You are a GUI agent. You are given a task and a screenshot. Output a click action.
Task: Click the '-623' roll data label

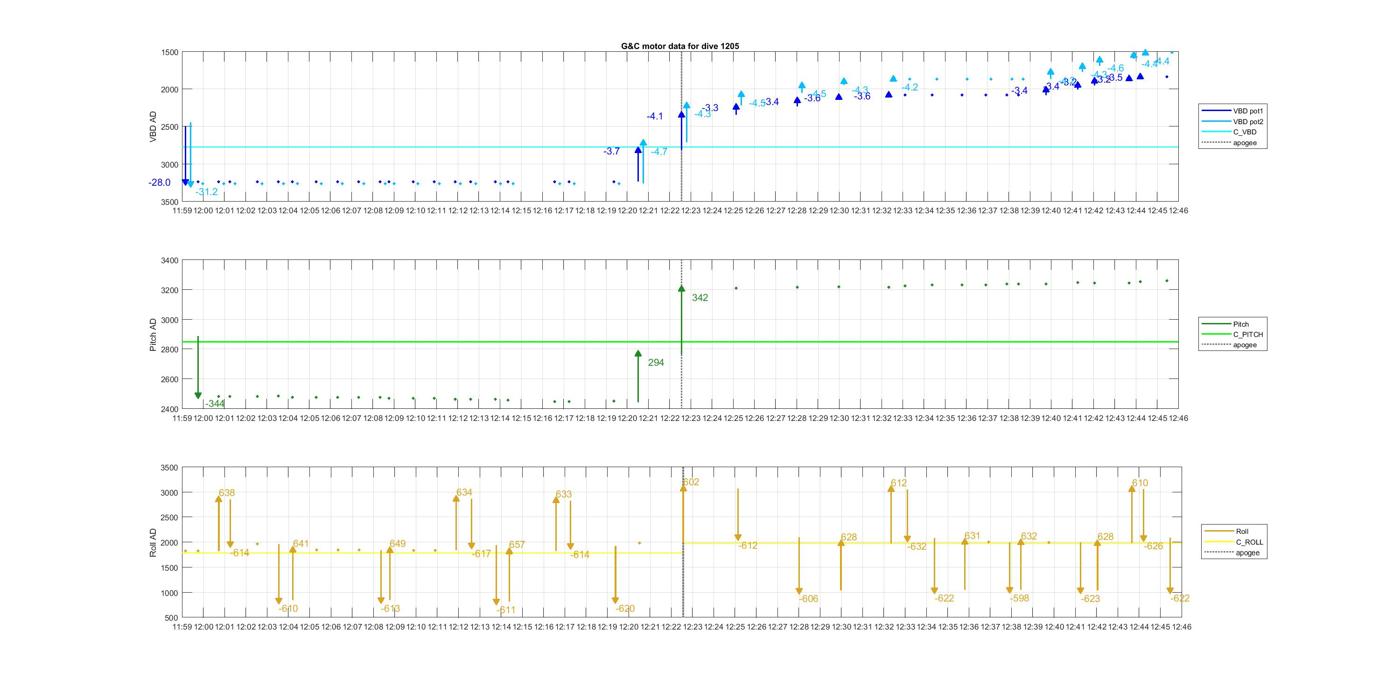coord(1090,599)
